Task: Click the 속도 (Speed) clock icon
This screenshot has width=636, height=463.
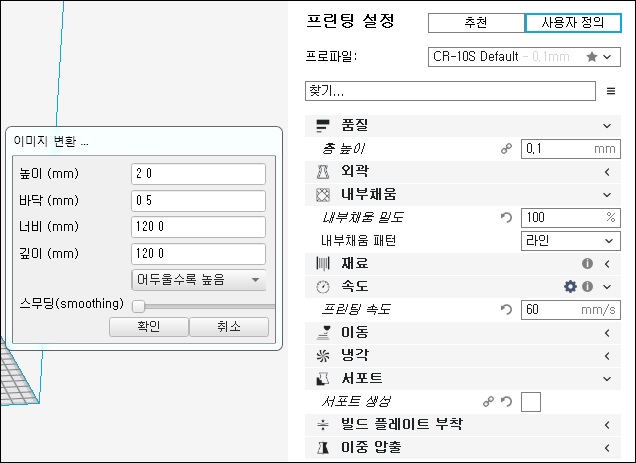Action: click(x=323, y=287)
